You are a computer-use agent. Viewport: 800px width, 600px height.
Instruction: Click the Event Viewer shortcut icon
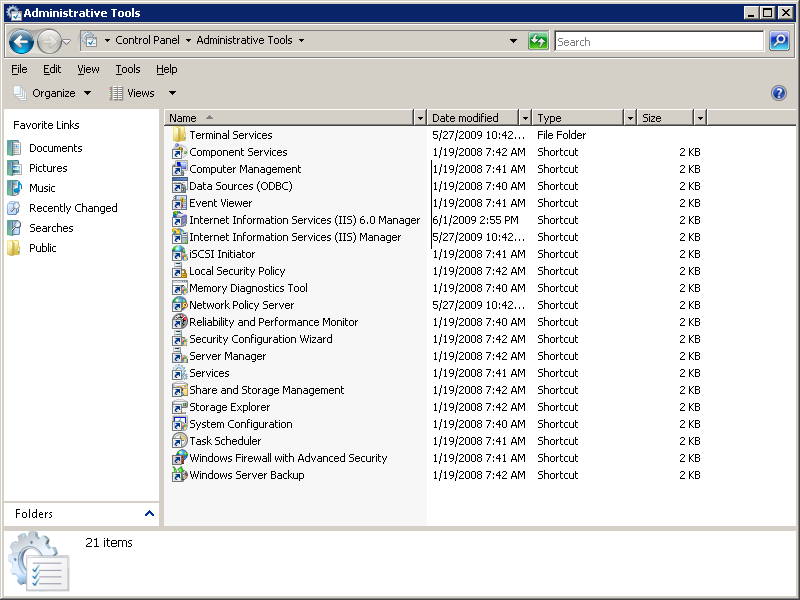[180, 203]
